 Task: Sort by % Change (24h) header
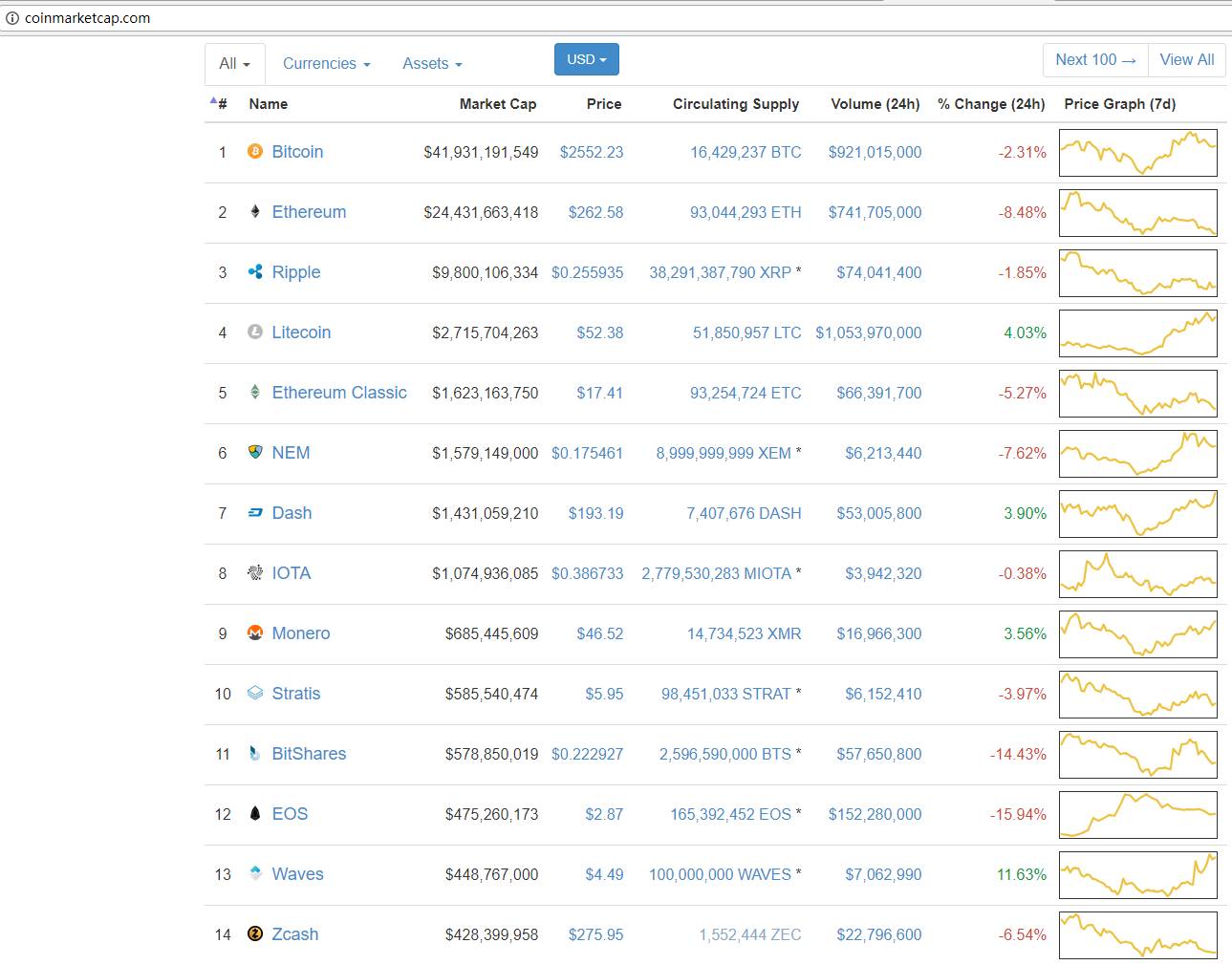(x=991, y=103)
